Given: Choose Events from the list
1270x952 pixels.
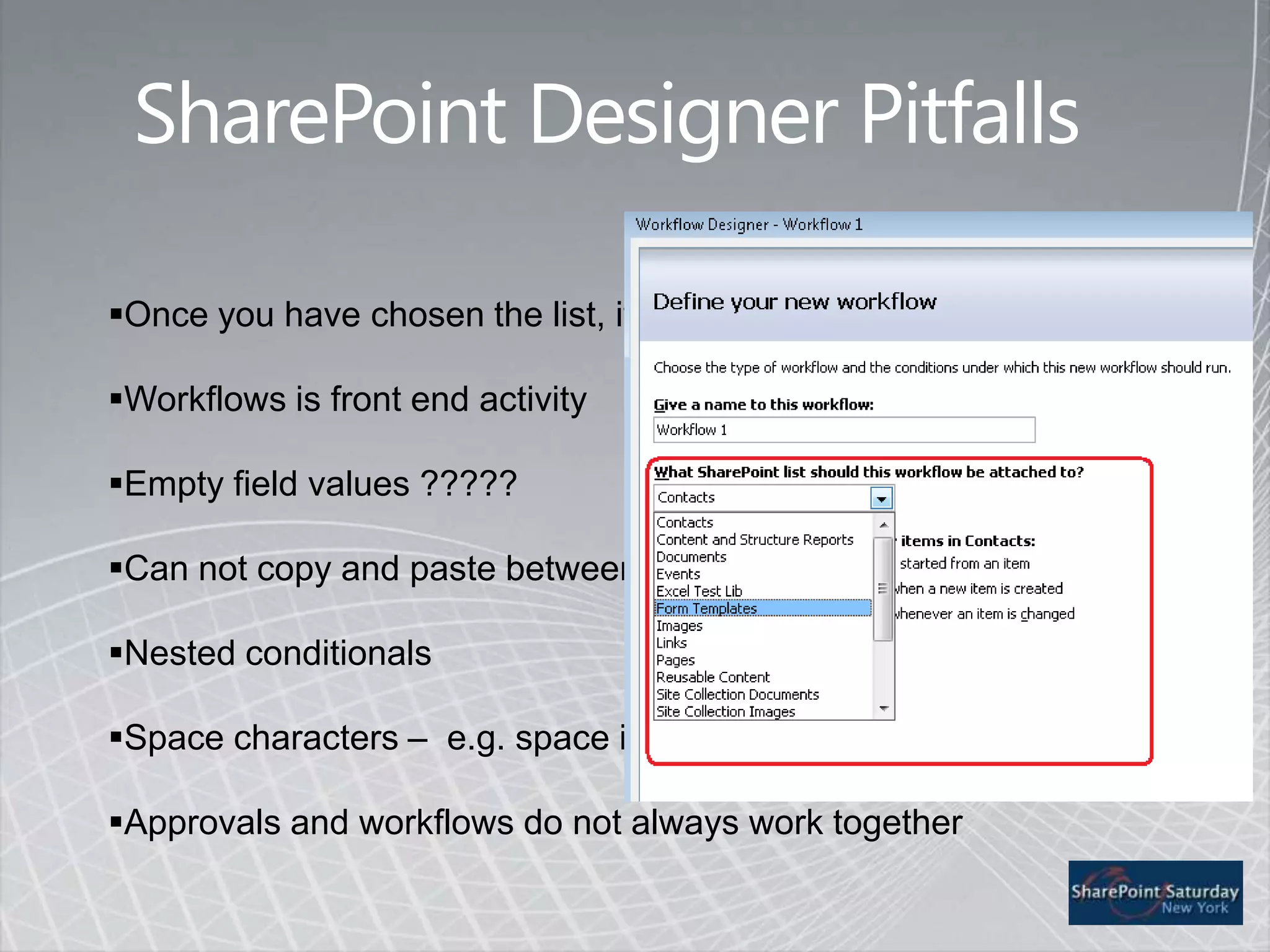Looking at the screenshot, I should (678, 575).
